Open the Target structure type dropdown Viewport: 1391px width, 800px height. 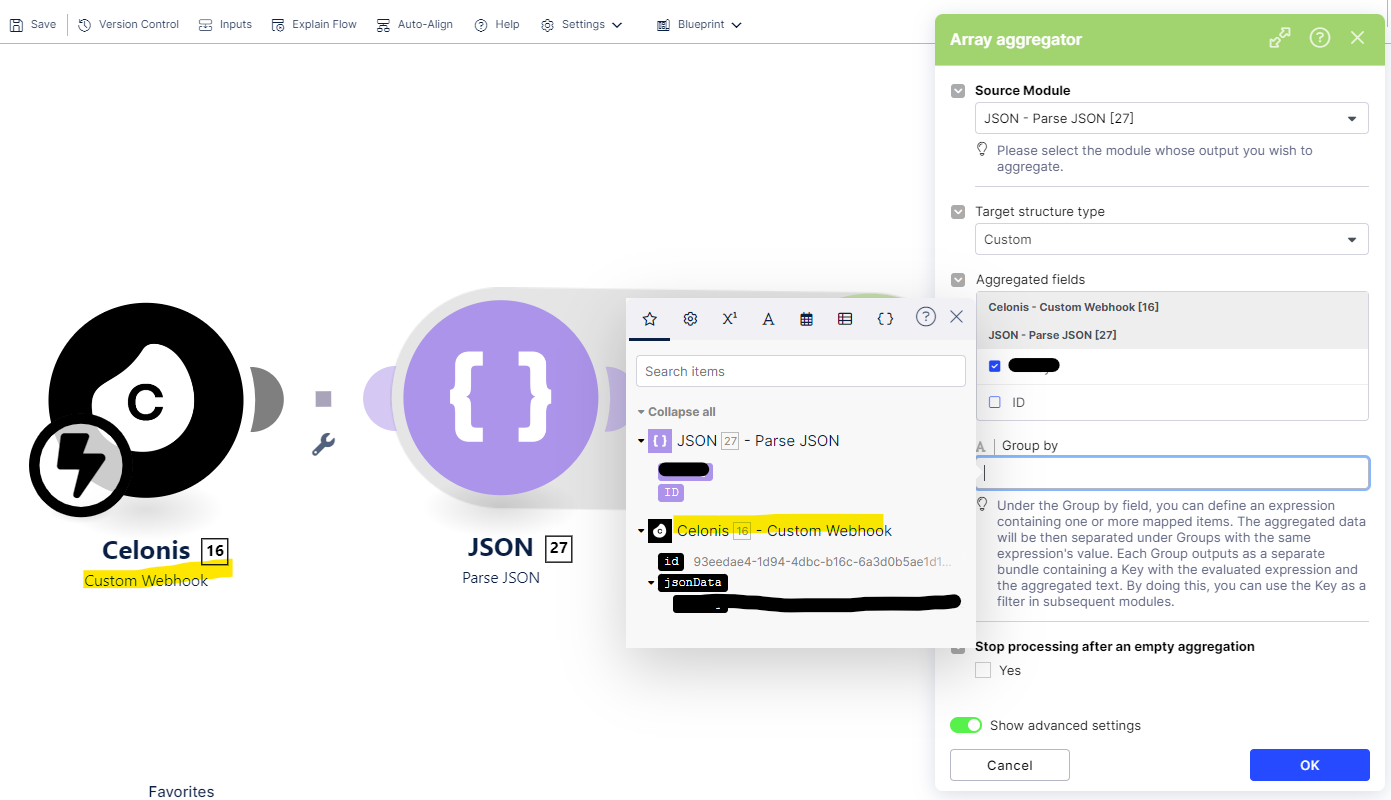(1172, 239)
